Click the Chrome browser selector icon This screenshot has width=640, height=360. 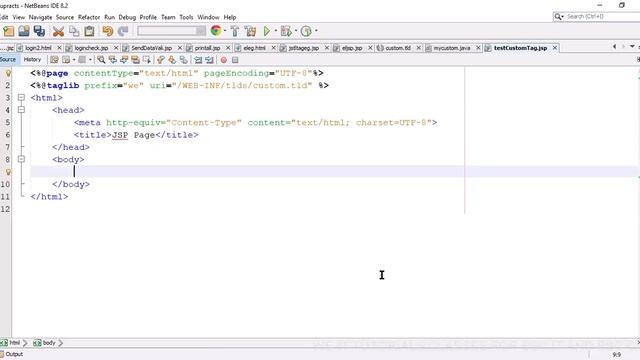pos(216,31)
